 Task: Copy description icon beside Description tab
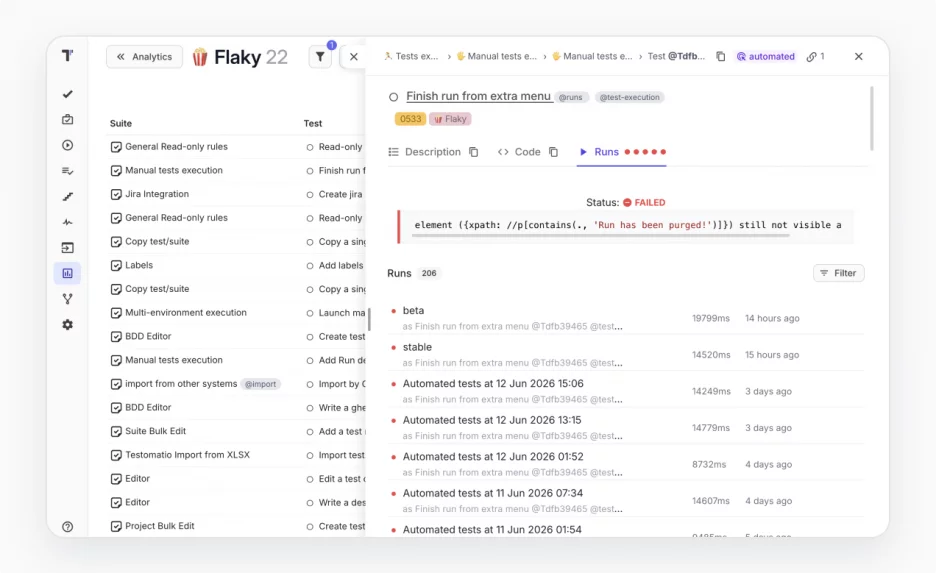click(473, 152)
